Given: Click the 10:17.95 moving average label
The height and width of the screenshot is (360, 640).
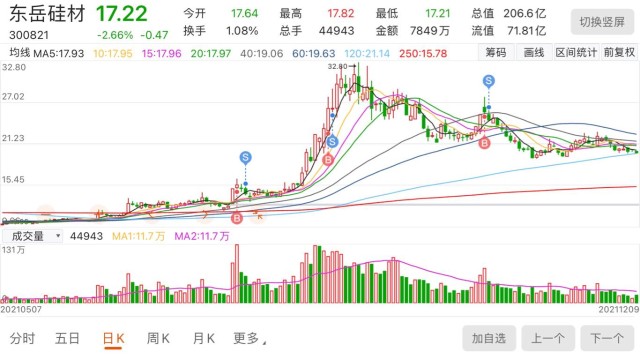Looking at the screenshot, I should (113, 53).
